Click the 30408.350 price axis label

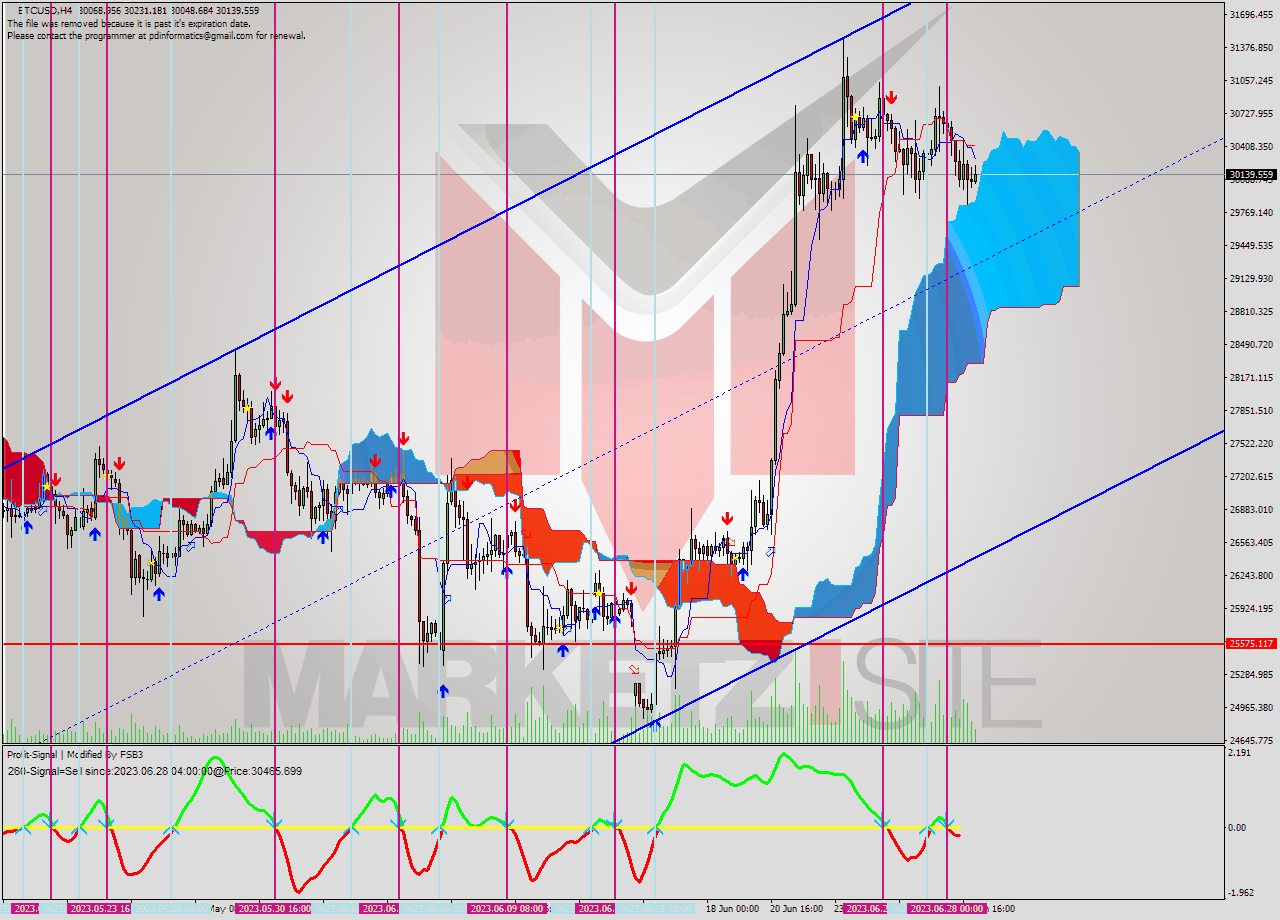[x=1251, y=146]
